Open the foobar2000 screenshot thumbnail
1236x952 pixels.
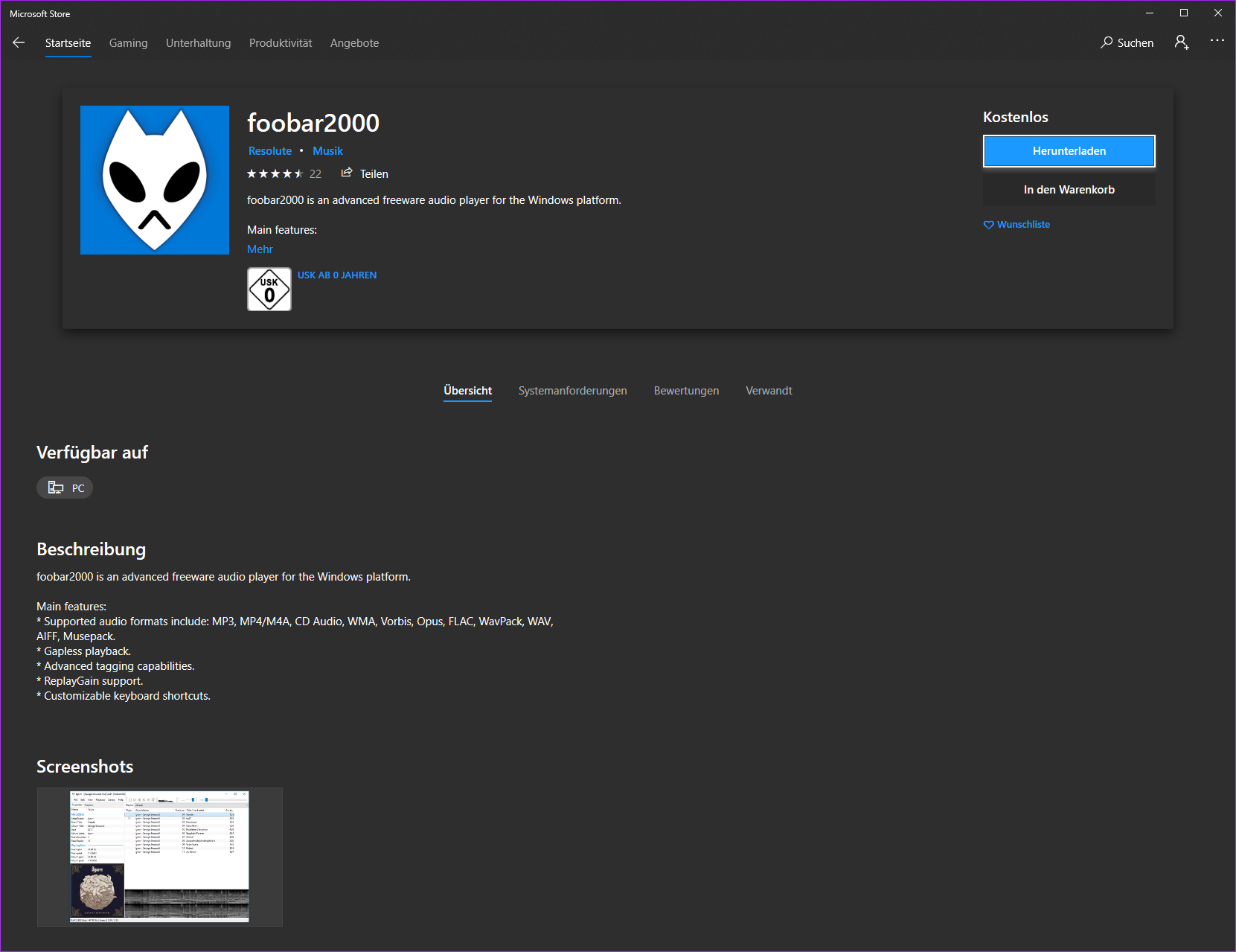pos(160,857)
